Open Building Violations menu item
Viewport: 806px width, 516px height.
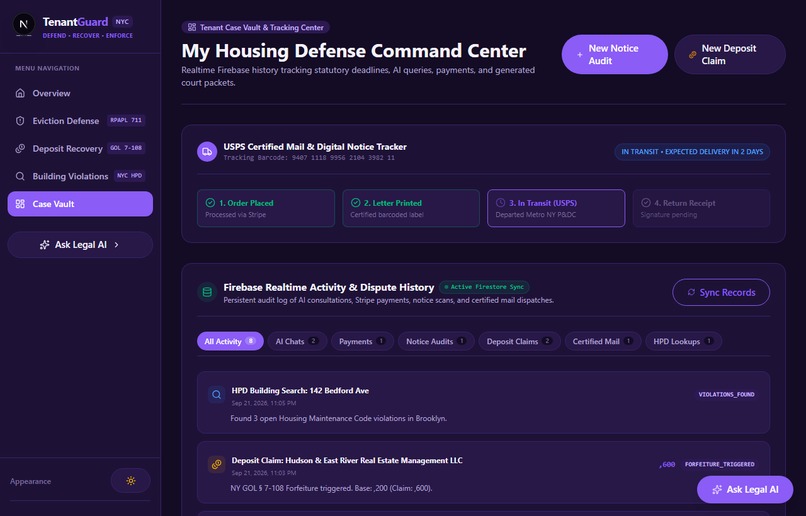(x=80, y=176)
